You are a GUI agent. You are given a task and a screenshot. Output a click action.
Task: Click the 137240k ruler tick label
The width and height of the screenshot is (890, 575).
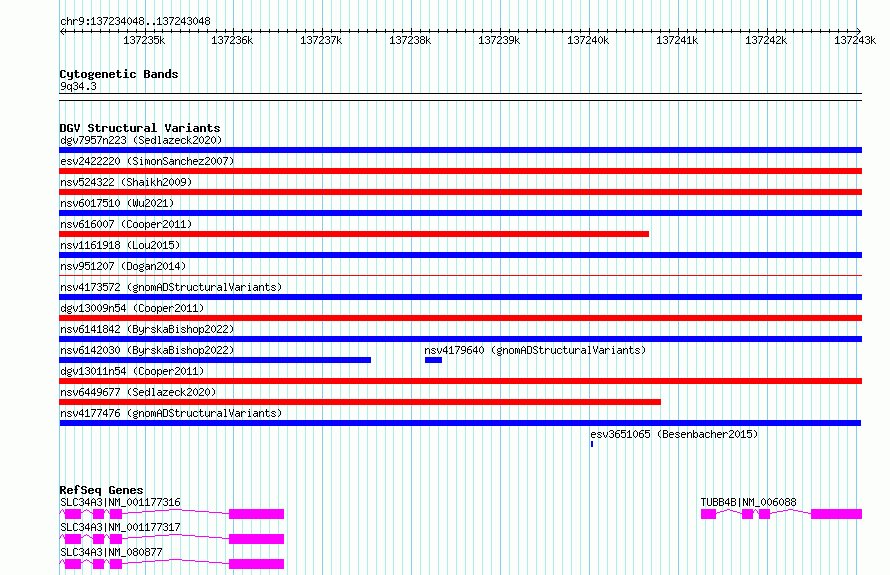pos(588,40)
